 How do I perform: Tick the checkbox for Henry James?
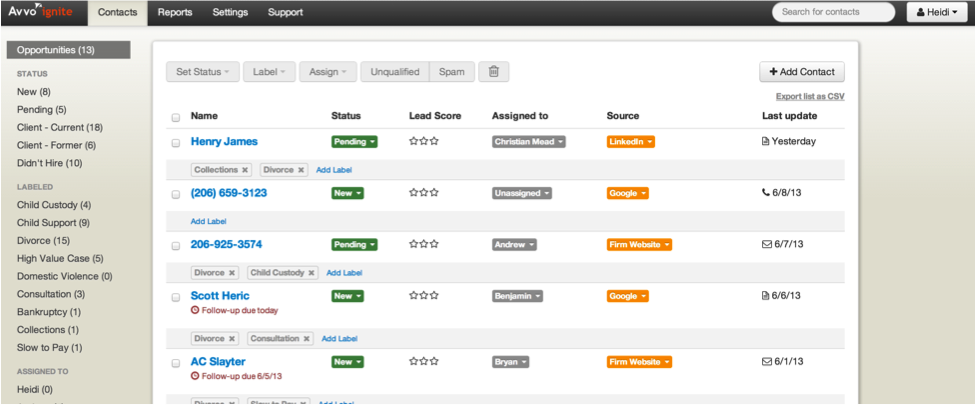point(176,143)
